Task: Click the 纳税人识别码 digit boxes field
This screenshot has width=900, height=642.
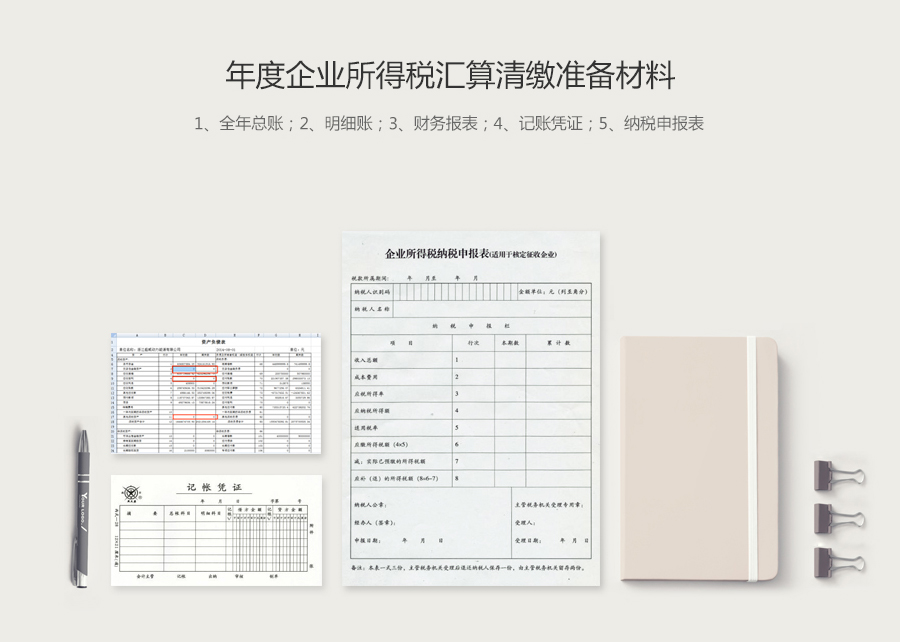Action: pos(454,291)
